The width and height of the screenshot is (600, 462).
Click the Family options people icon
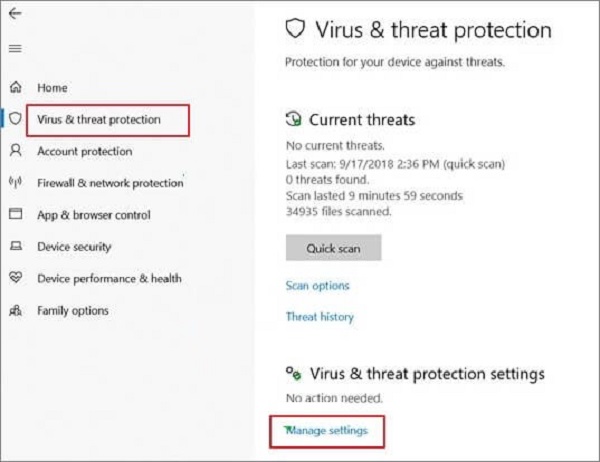16,311
